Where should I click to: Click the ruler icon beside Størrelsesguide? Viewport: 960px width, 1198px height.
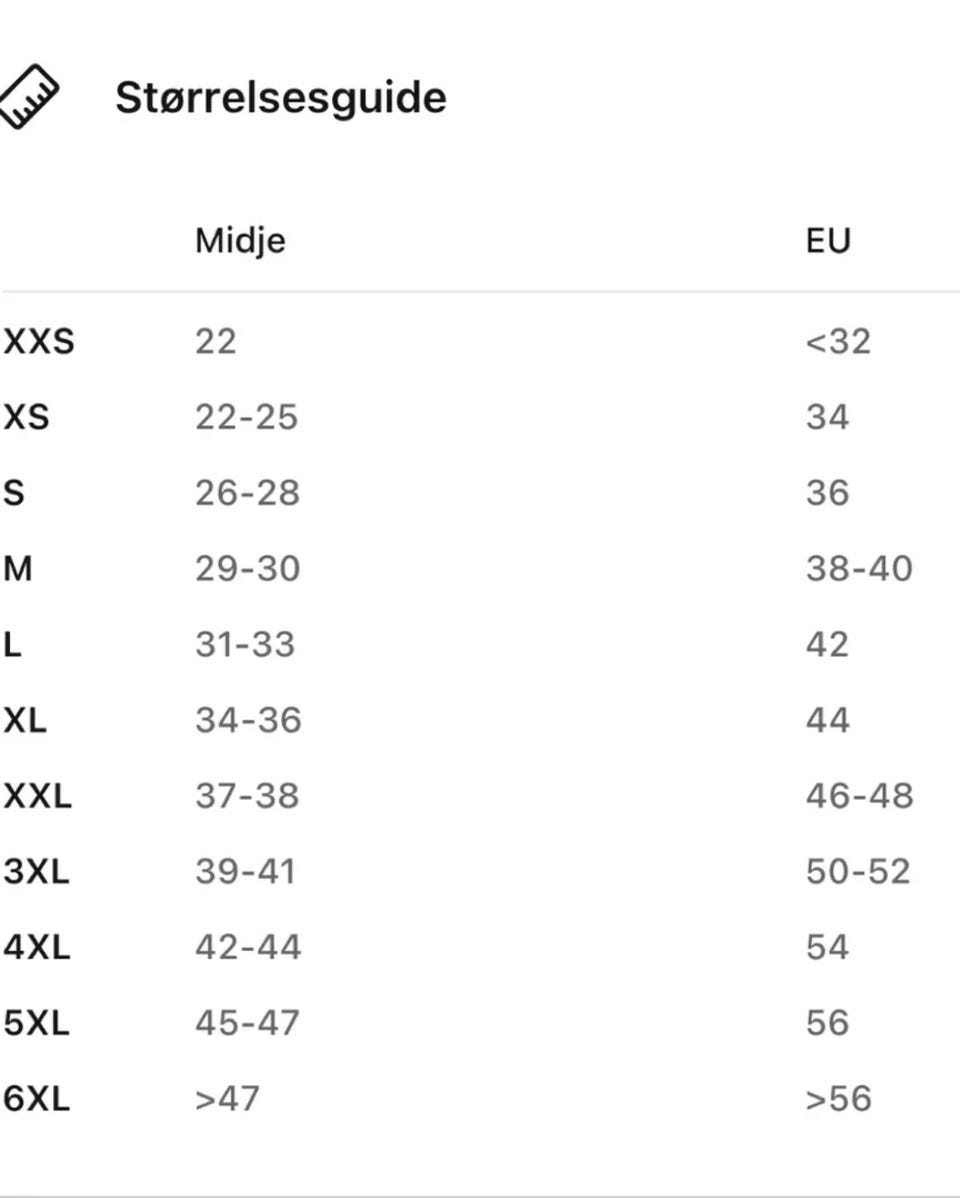pyautogui.click(x=28, y=97)
